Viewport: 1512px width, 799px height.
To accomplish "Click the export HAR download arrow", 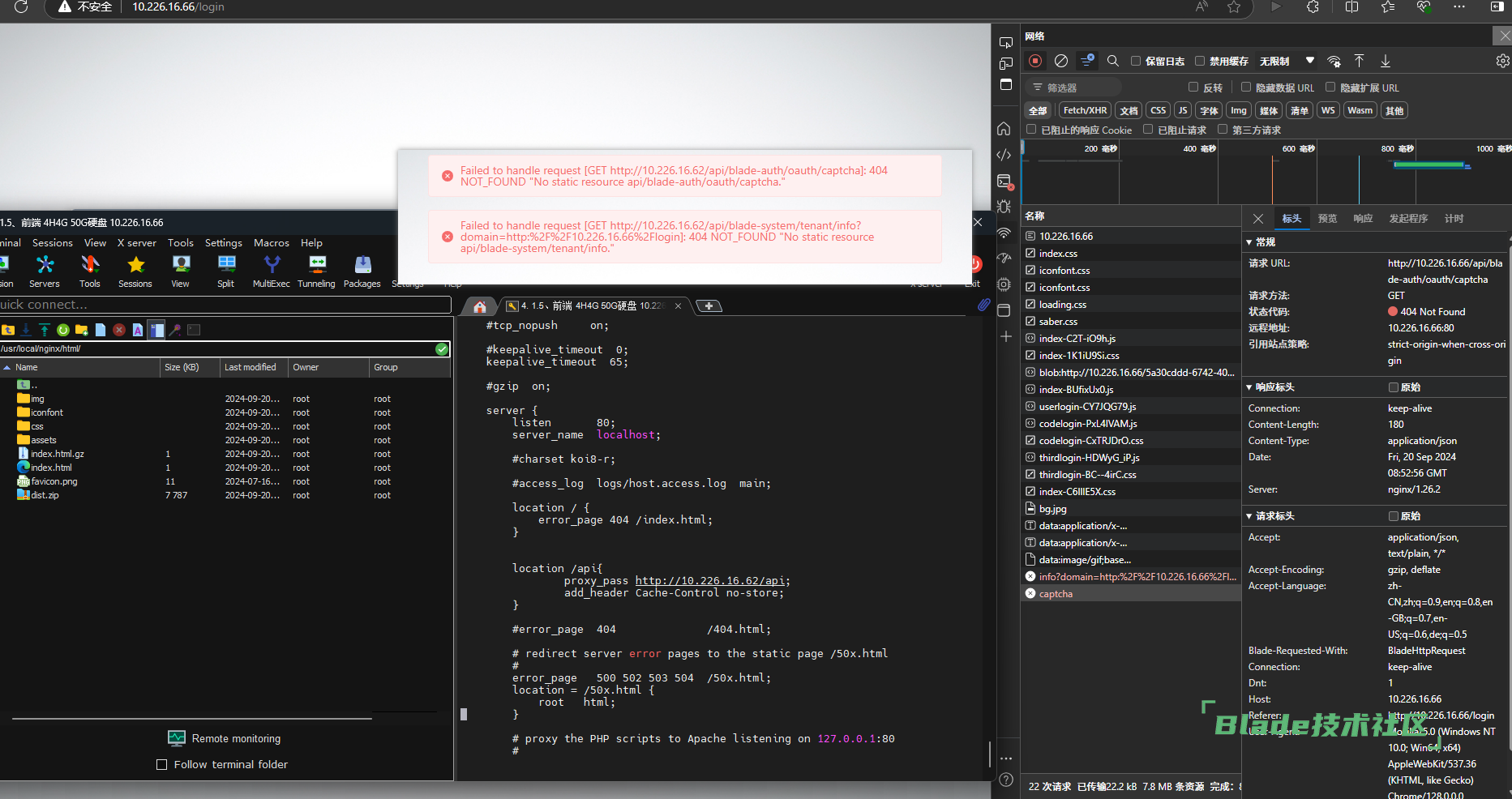I will tap(1386, 61).
